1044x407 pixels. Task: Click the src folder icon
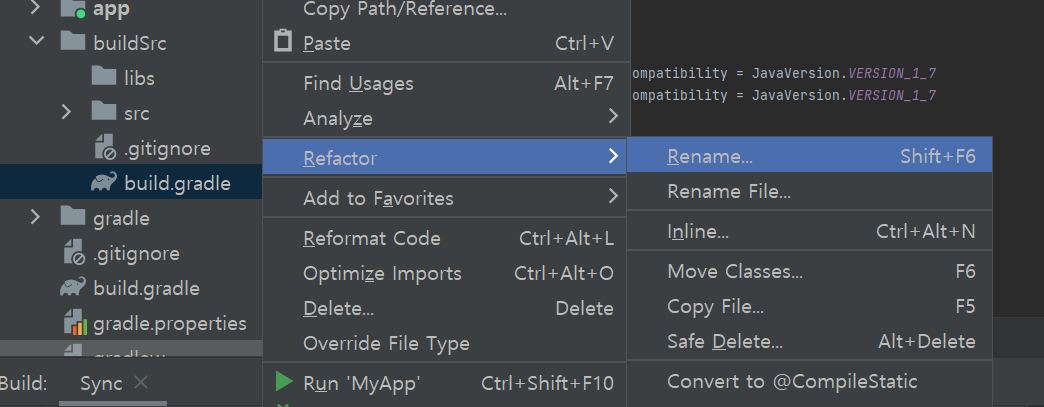coord(103,111)
